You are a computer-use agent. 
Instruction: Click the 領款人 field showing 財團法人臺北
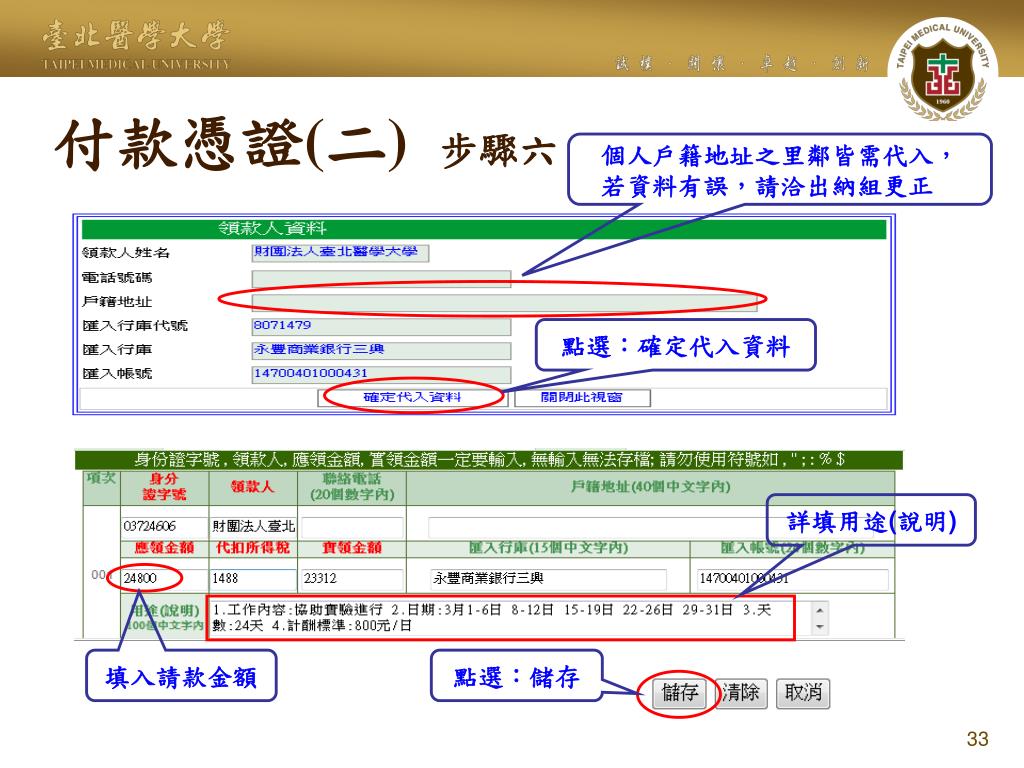coord(253,526)
